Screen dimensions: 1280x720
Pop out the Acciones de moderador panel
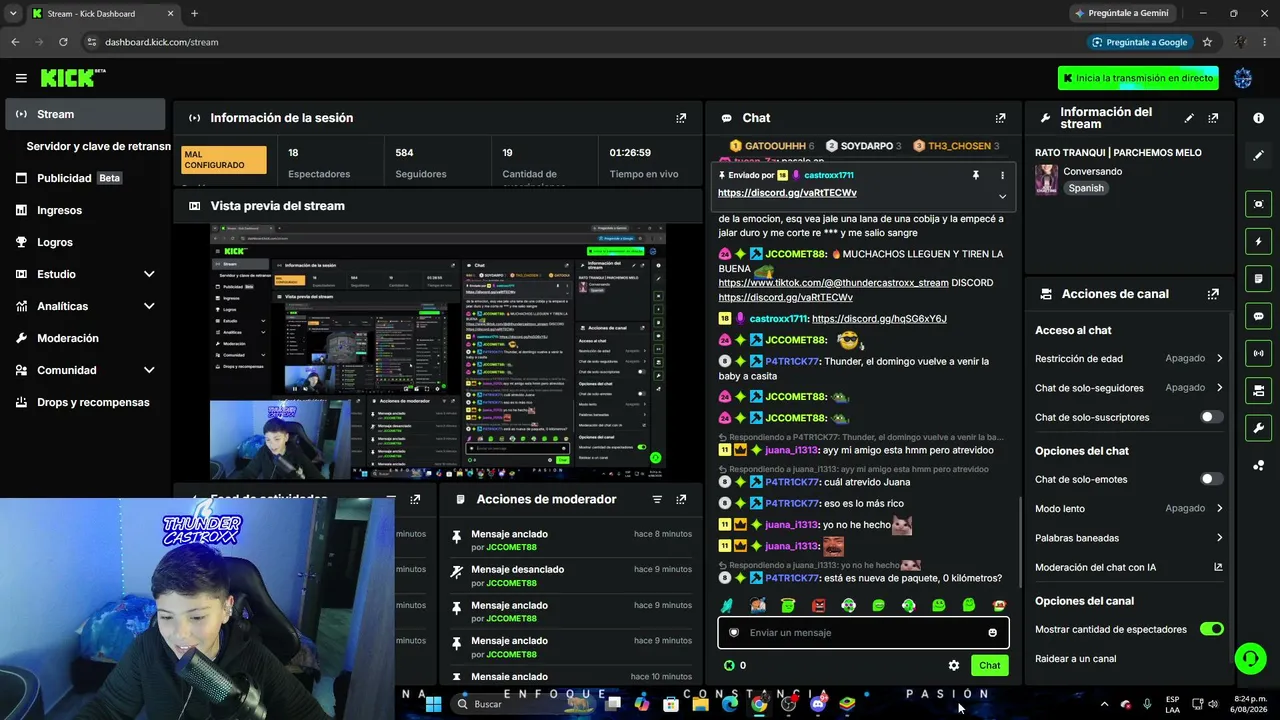pos(681,499)
